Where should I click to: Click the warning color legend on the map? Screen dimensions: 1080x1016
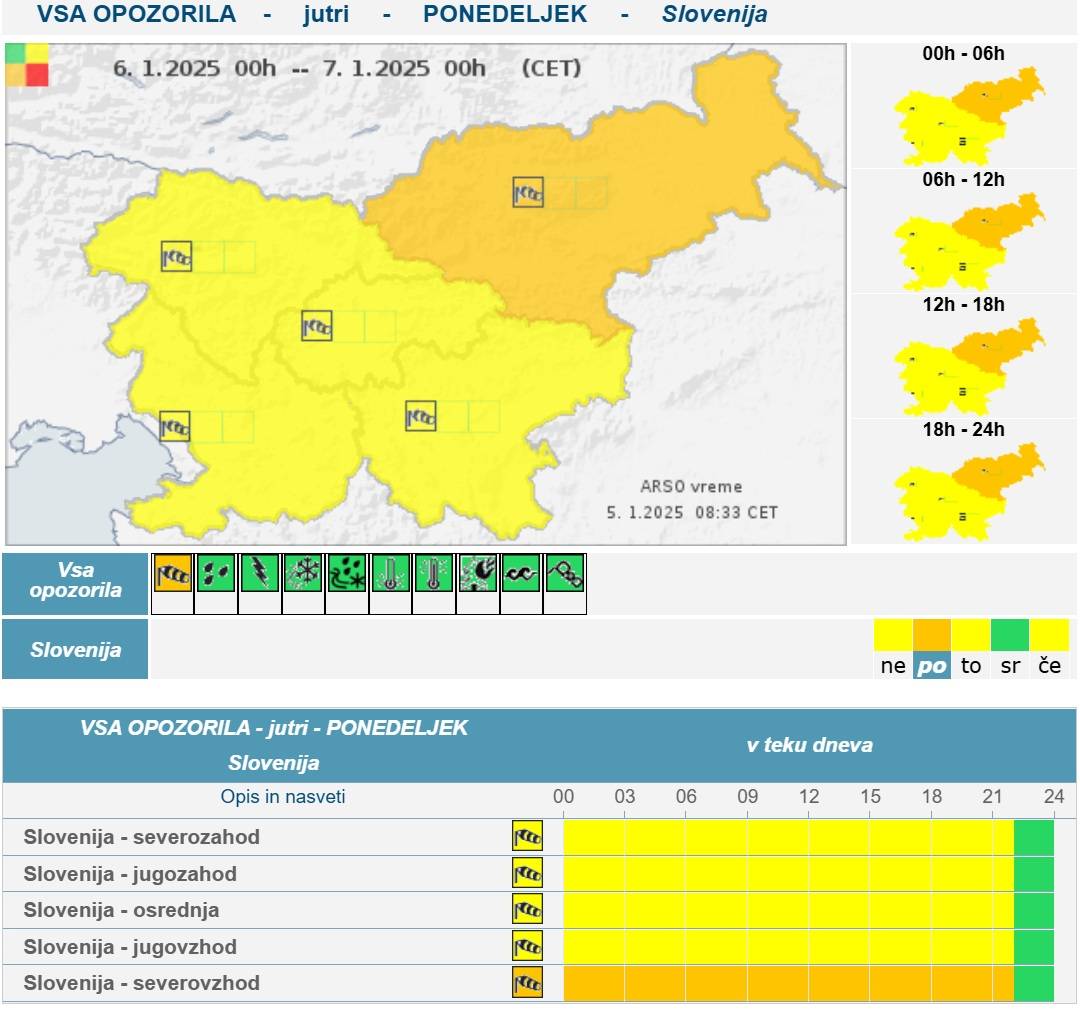pos(27,64)
